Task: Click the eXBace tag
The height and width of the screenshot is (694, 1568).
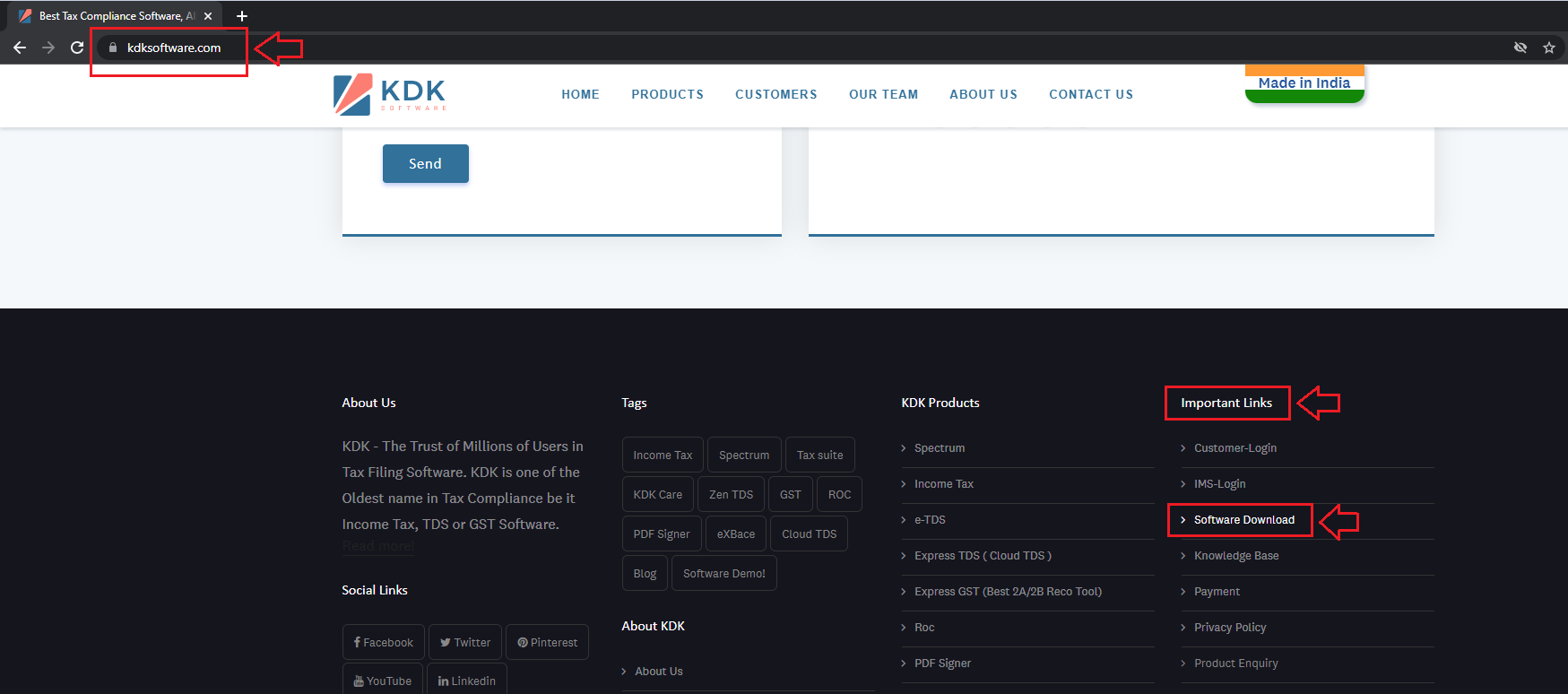Action: pos(736,534)
